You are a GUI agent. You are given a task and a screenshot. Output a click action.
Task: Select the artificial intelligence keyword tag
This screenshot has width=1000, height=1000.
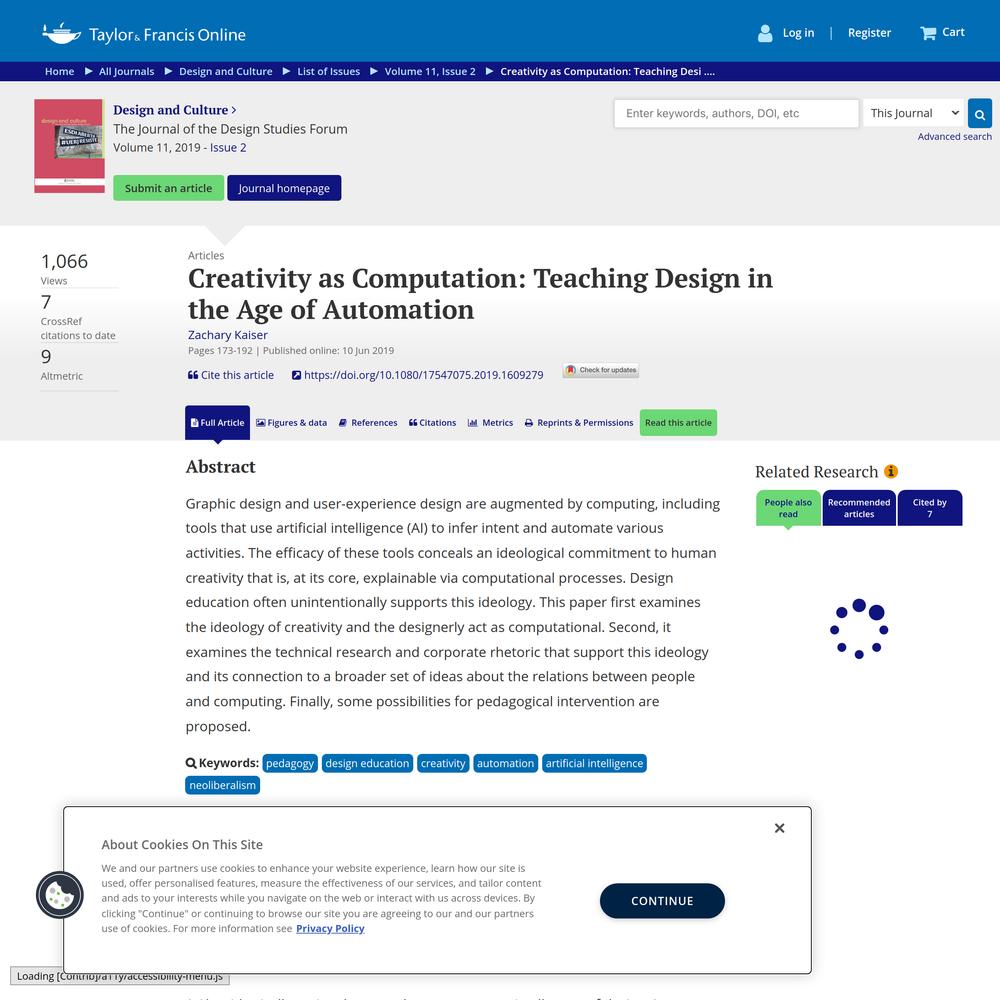(594, 763)
